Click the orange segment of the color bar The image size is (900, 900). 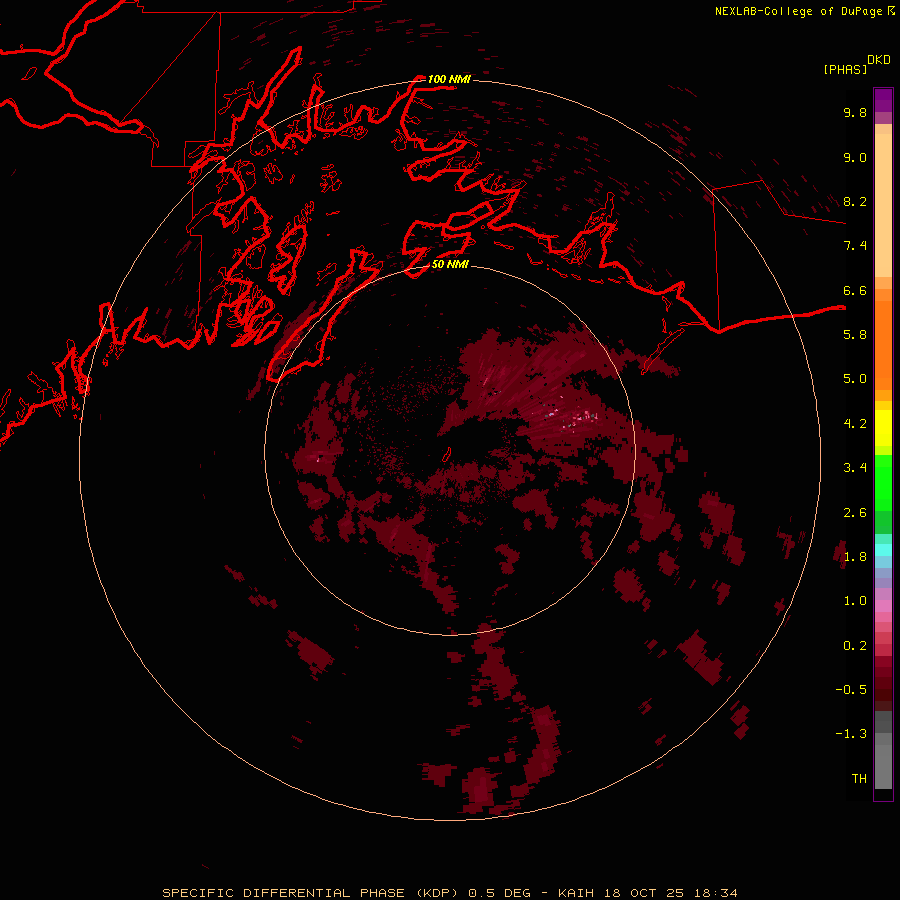coord(883,344)
